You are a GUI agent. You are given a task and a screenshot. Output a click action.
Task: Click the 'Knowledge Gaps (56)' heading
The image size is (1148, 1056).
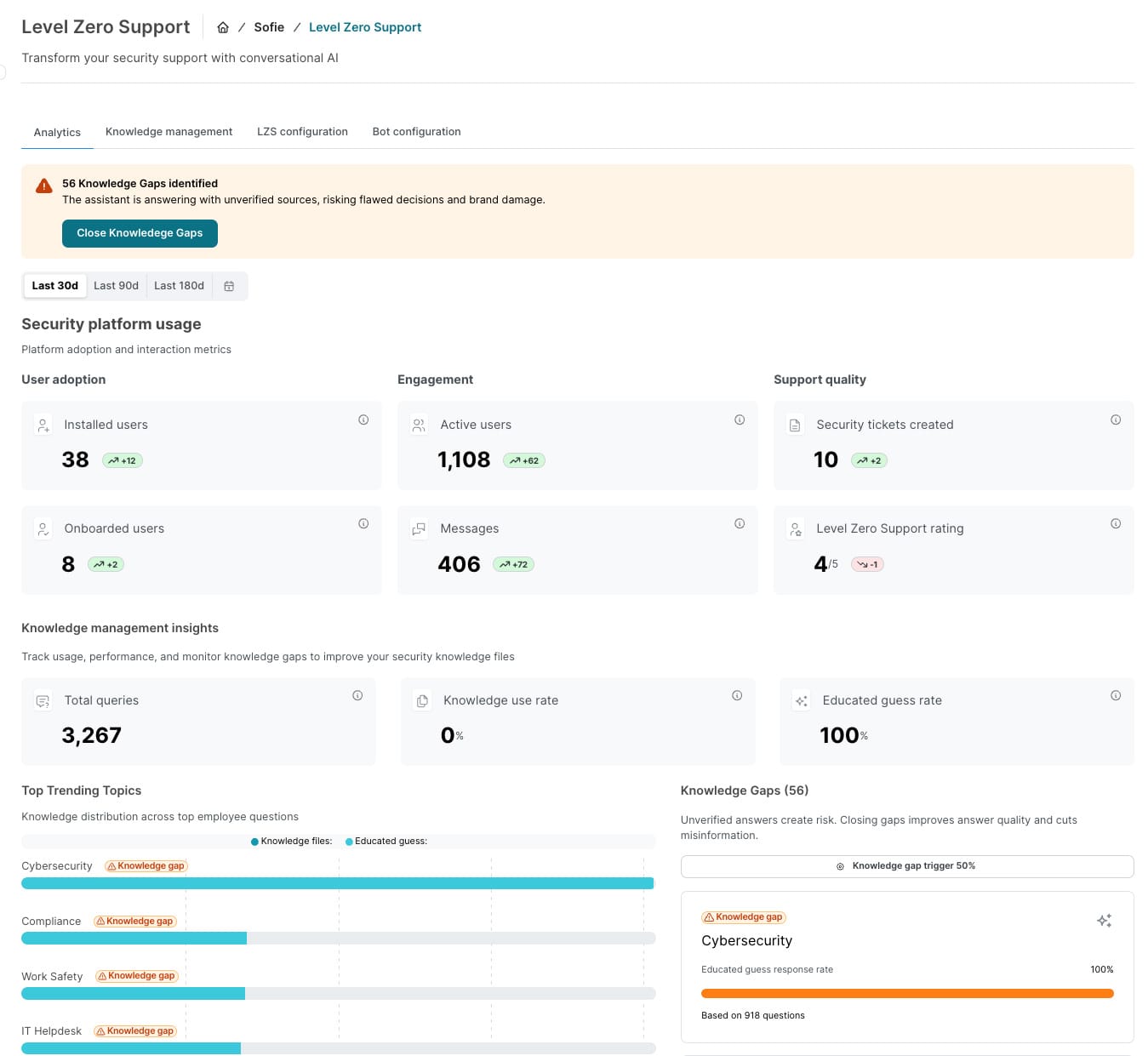point(745,791)
